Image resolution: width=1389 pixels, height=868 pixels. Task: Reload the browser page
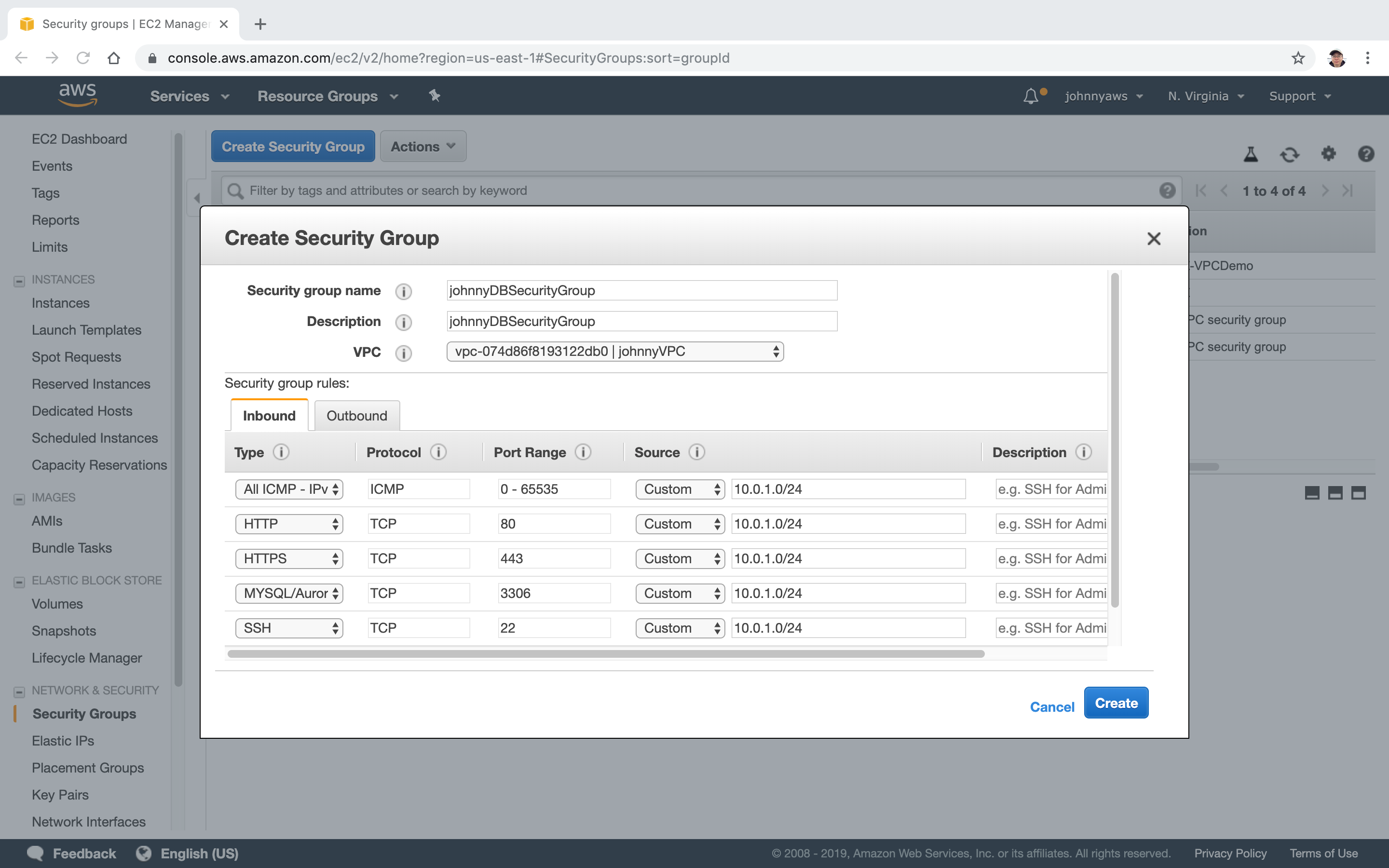coord(83,58)
